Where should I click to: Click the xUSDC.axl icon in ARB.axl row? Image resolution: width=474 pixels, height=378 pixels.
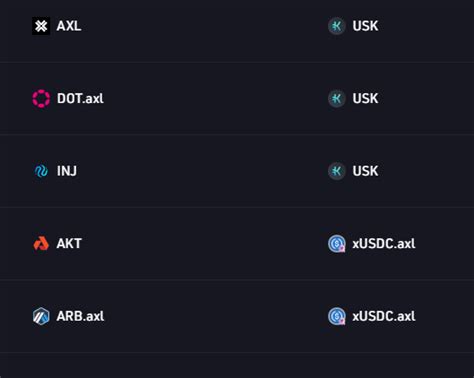pyautogui.click(x=337, y=316)
